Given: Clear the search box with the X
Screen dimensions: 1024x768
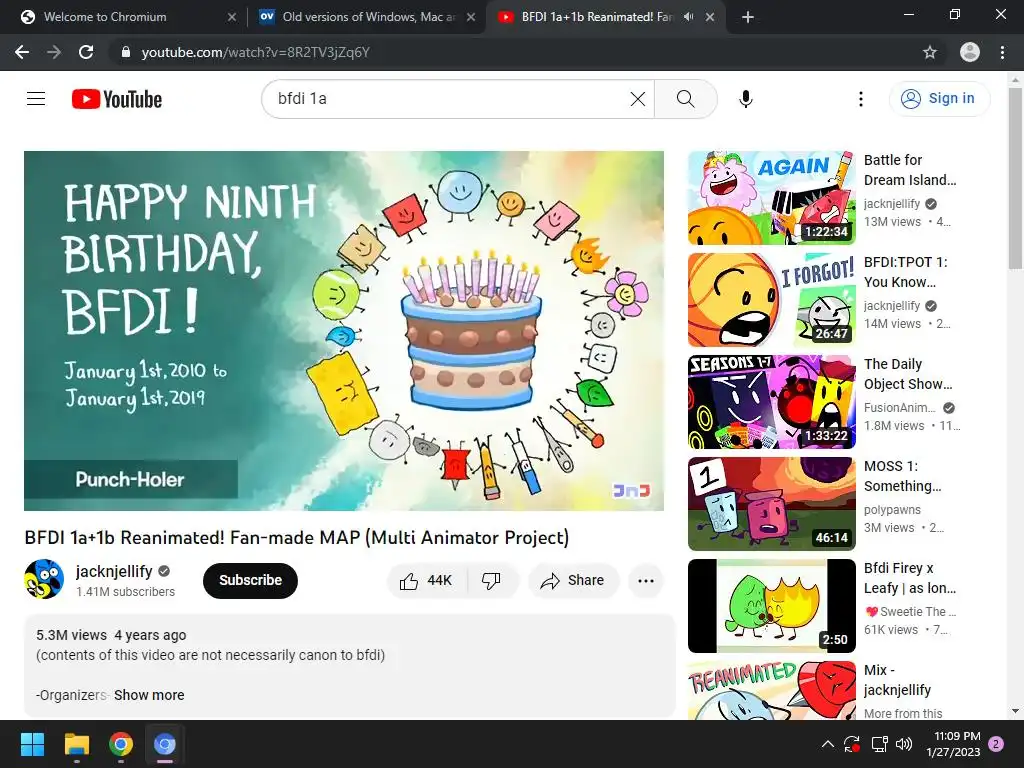Looking at the screenshot, I should coord(637,99).
